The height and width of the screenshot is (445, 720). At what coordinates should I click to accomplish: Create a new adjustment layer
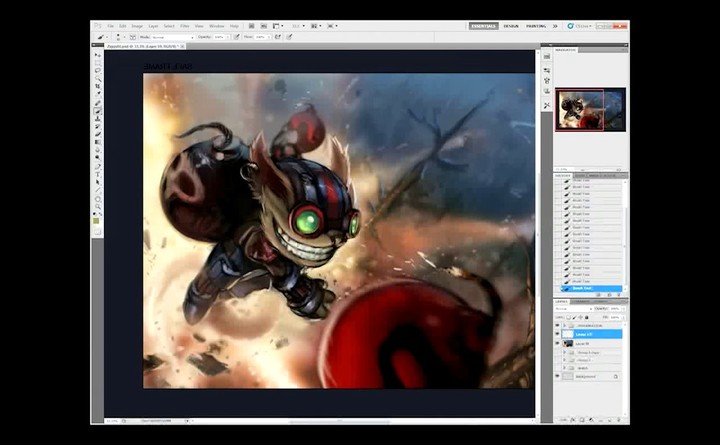pyautogui.click(x=591, y=420)
